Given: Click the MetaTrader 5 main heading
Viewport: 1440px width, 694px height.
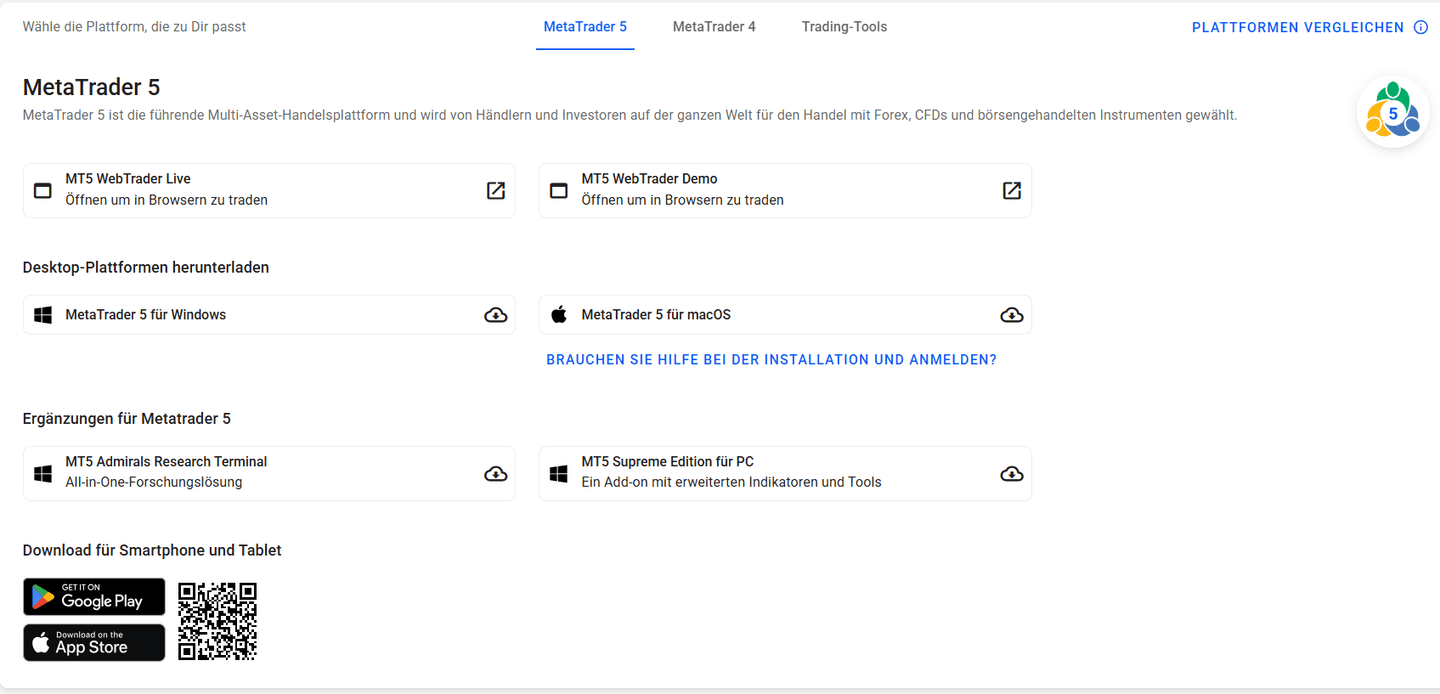Looking at the screenshot, I should (91, 87).
